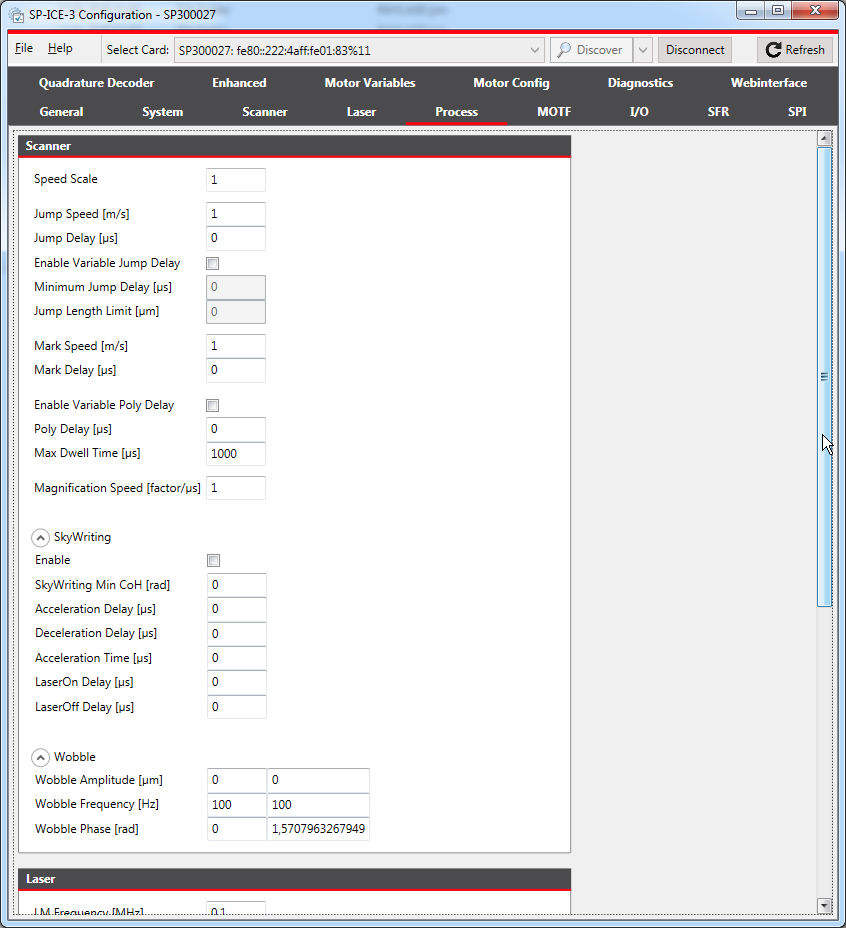Click the vertical scrollbar thumb
The width and height of the screenshot is (846, 928).
(x=824, y=377)
